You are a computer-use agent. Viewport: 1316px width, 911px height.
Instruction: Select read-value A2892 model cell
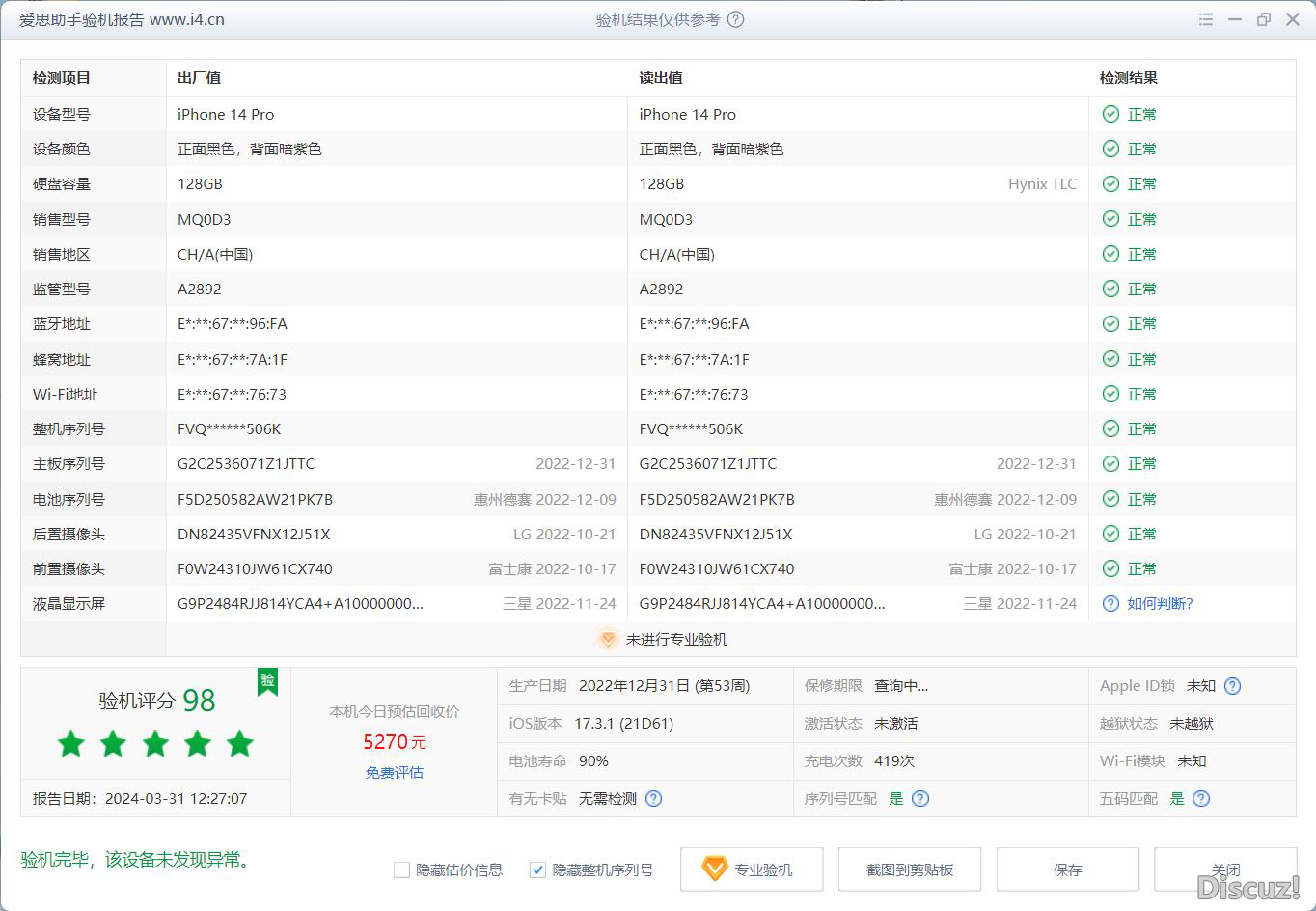point(661,289)
